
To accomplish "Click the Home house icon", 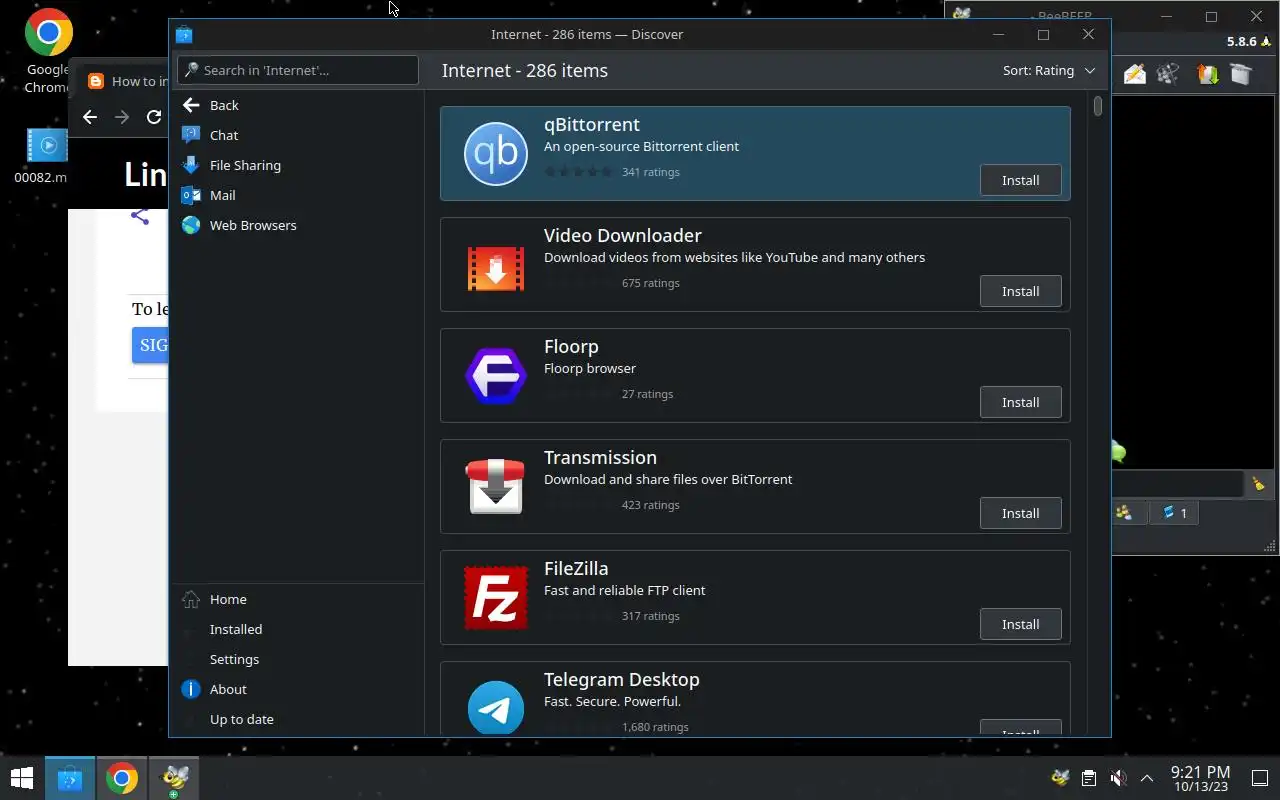I will coord(191,599).
